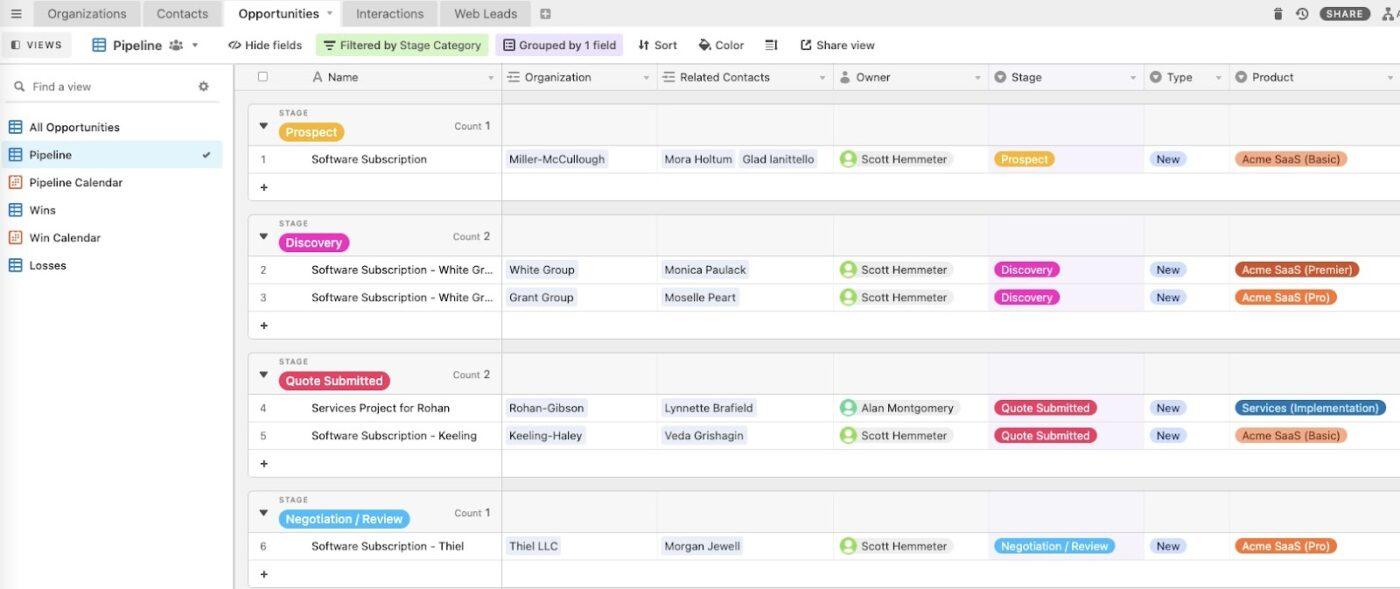This screenshot has height=589, width=1400.
Task: Switch to the Web Leads tab
Action: [x=486, y=14]
